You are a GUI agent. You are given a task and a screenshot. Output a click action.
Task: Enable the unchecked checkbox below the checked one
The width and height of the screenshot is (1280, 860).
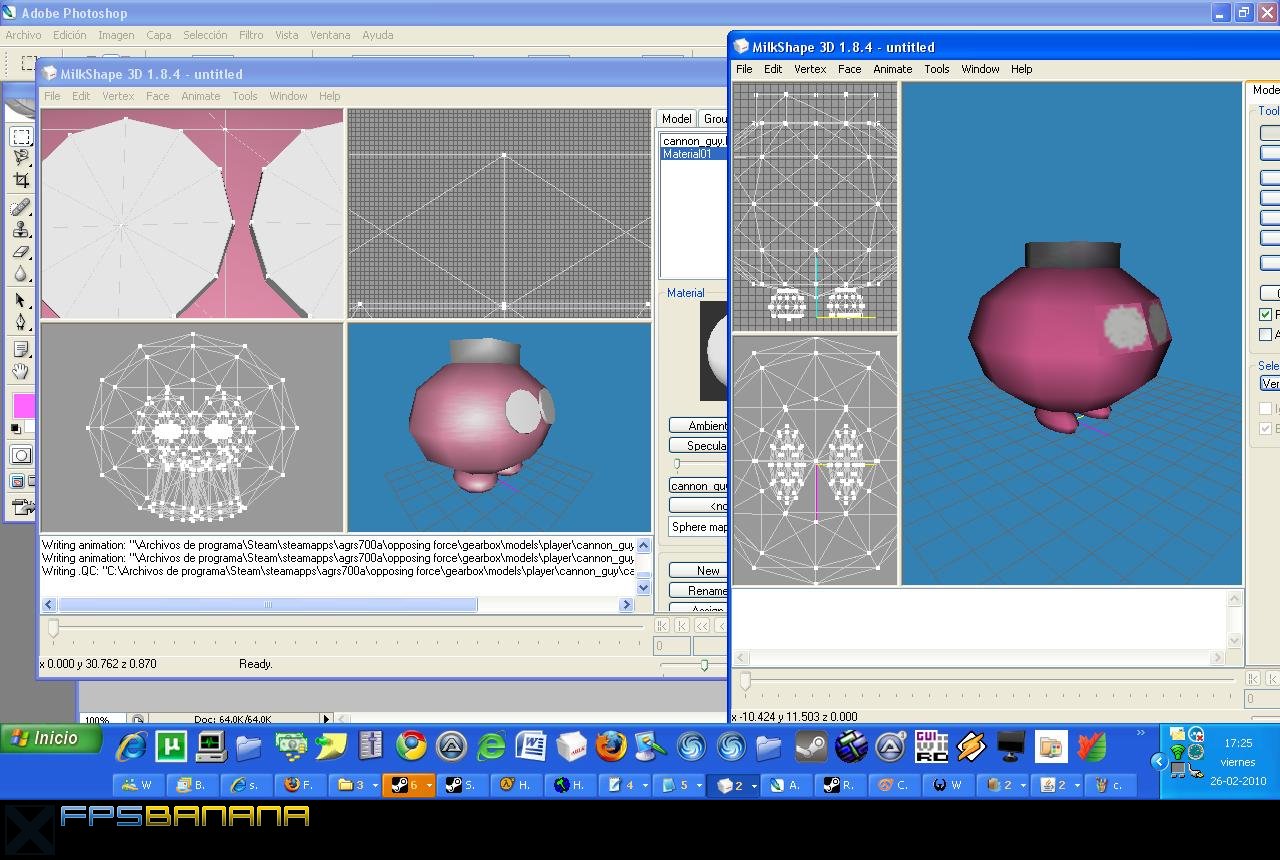(x=1266, y=334)
